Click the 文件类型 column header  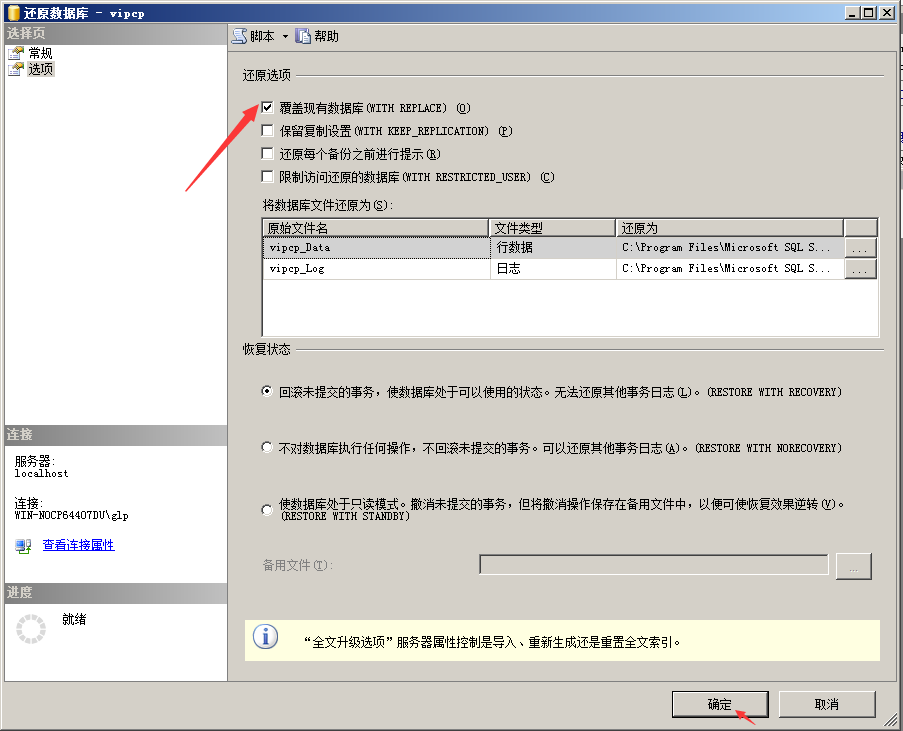(552, 228)
